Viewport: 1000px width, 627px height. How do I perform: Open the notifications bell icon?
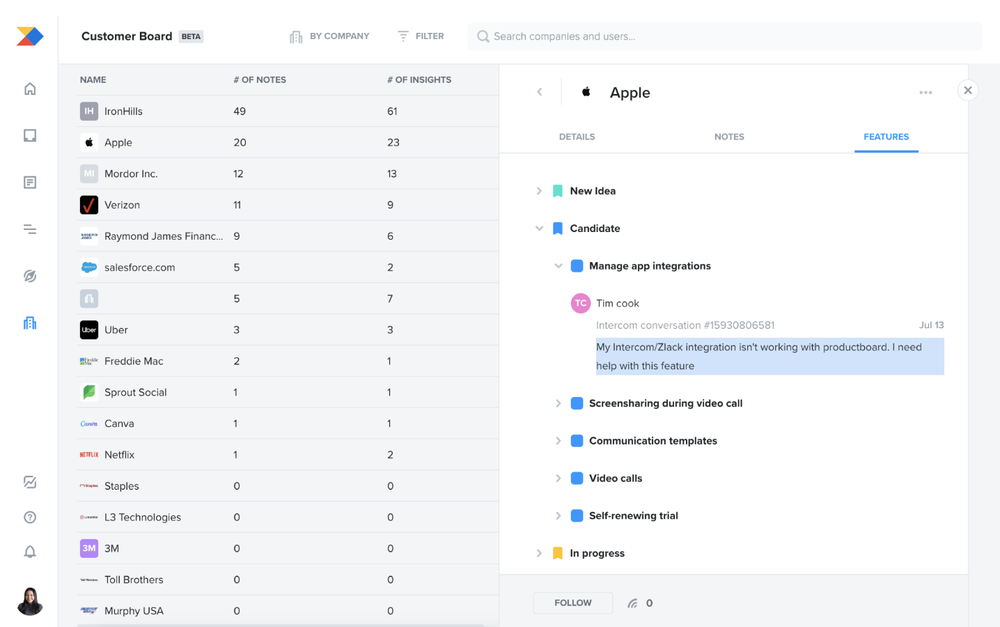30,552
